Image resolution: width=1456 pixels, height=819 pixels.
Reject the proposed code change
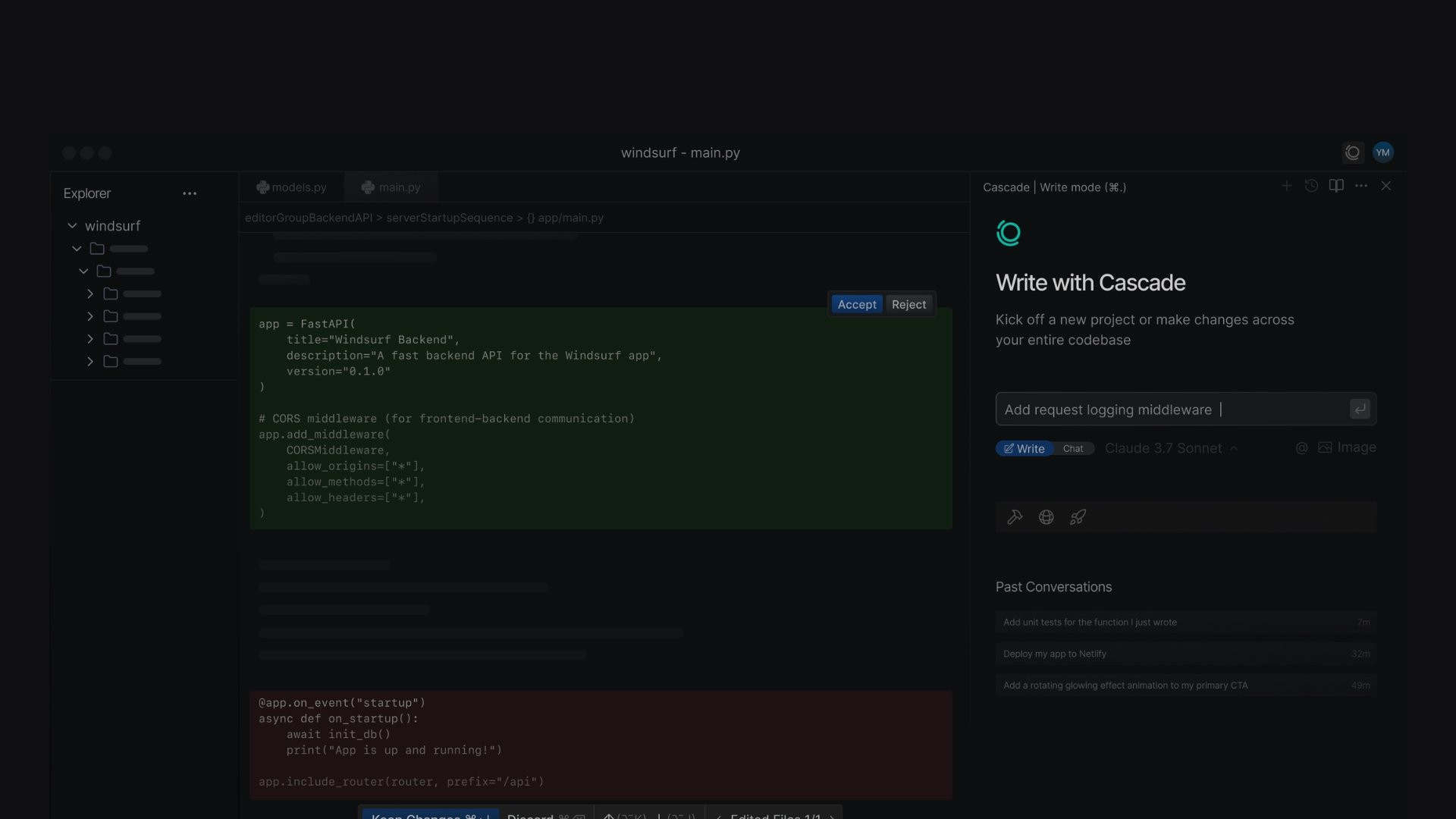click(x=908, y=304)
